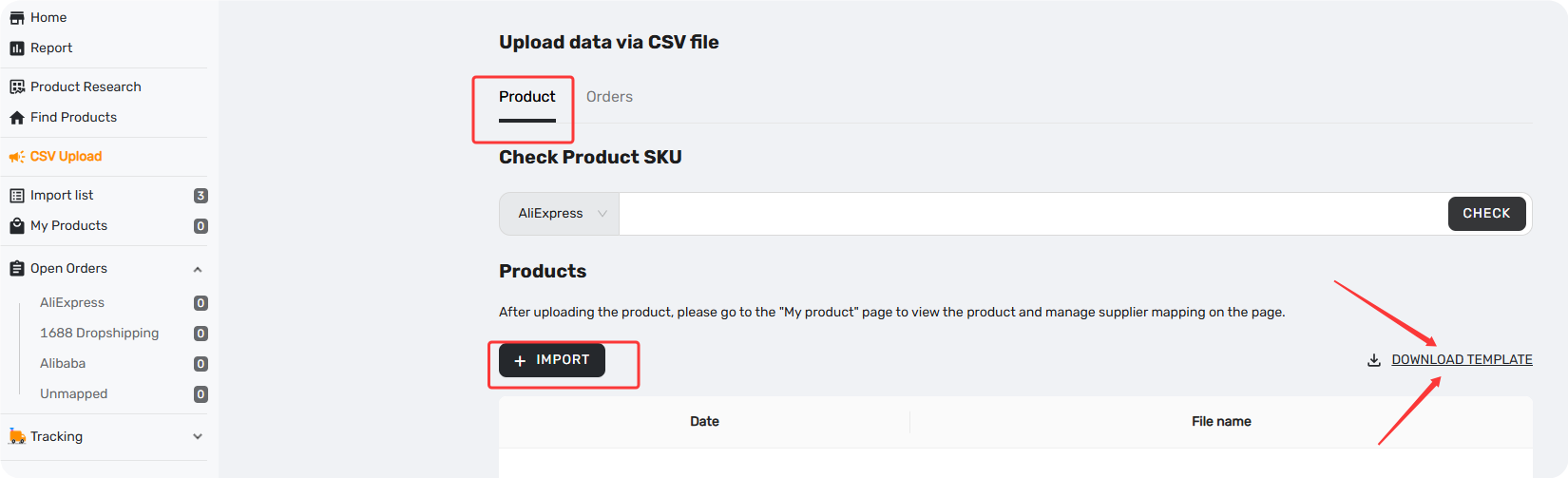
Task: Click the download icon beside Download Template
Action: pyautogui.click(x=1374, y=360)
